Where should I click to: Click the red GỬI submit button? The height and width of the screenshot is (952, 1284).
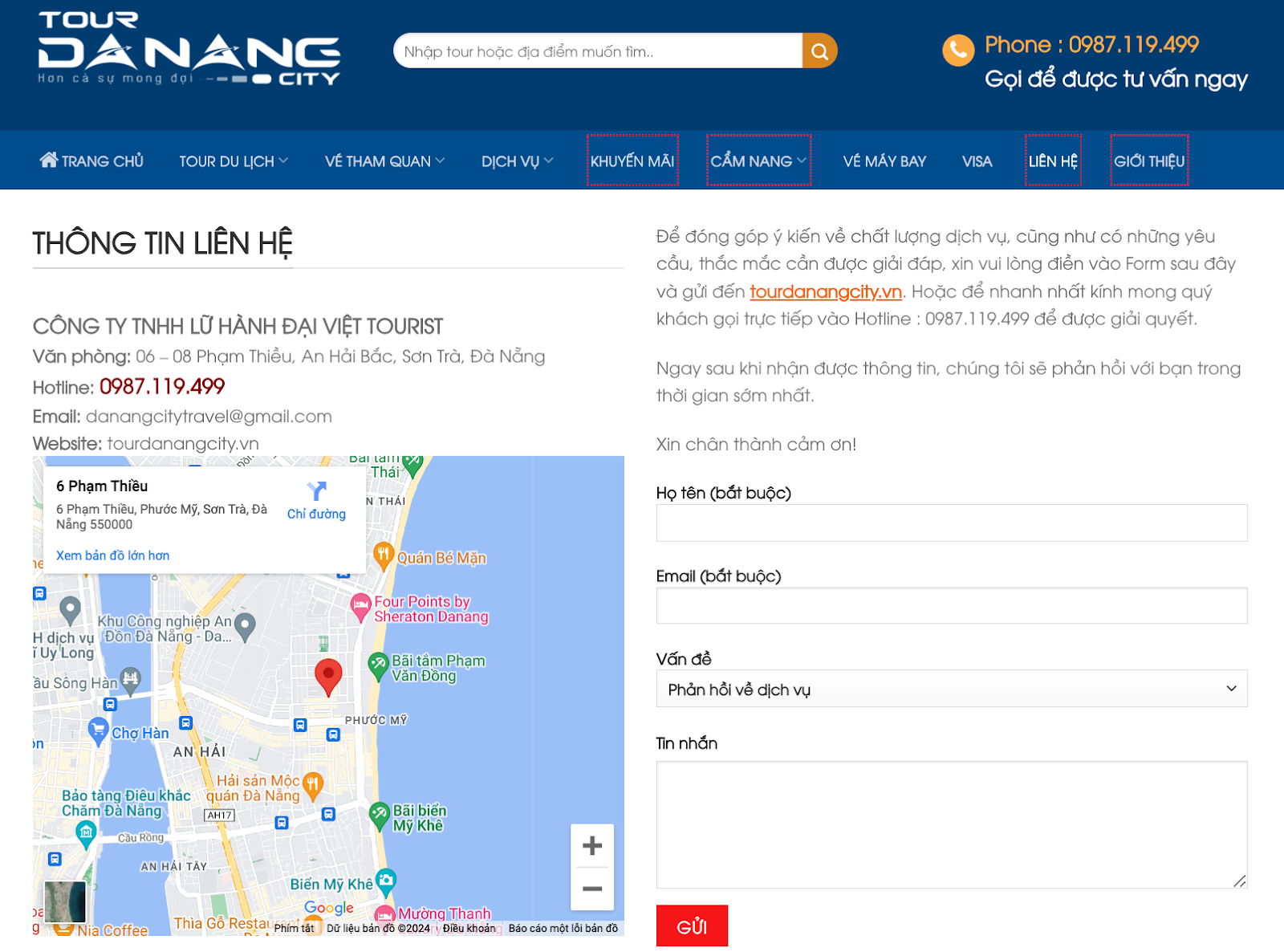pyautogui.click(x=692, y=926)
